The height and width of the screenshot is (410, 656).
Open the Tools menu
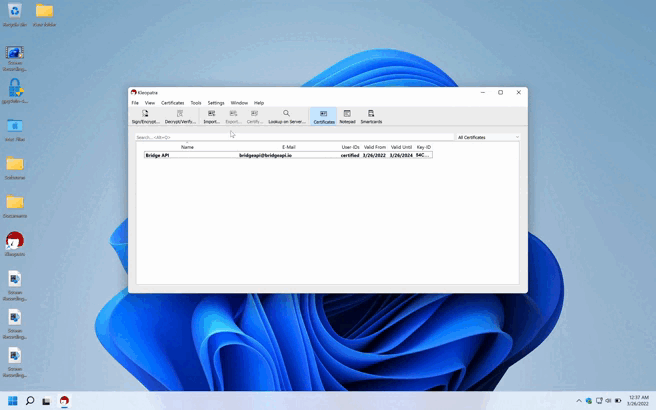point(196,103)
